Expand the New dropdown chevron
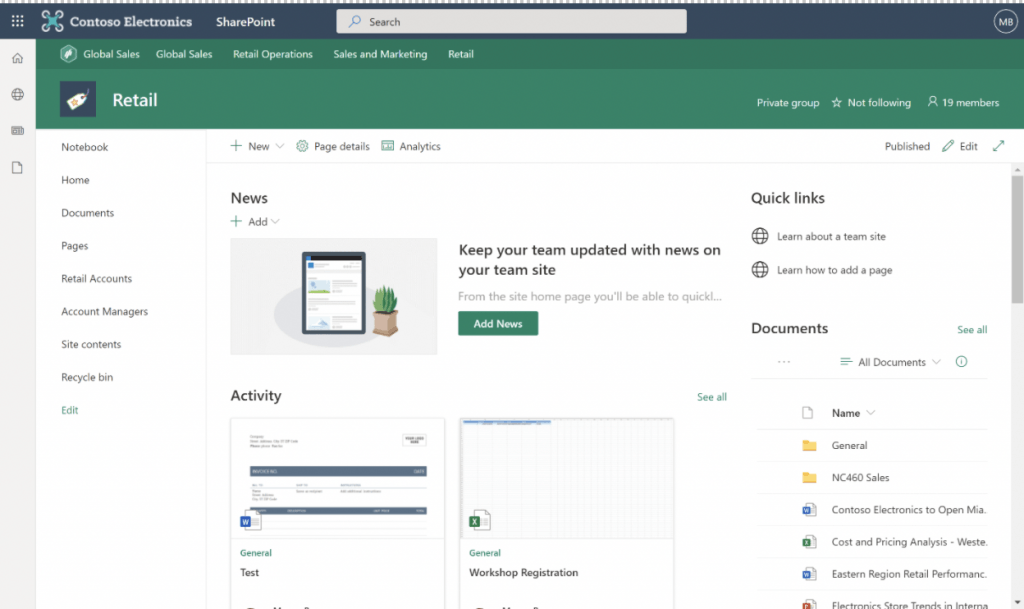1024x609 pixels. pyautogui.click(x=280, y=146)
